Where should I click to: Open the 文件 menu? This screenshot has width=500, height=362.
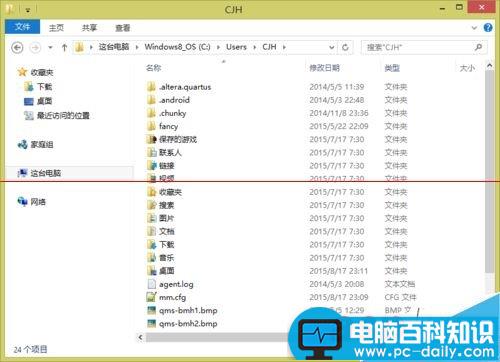(x=22, y=27)
